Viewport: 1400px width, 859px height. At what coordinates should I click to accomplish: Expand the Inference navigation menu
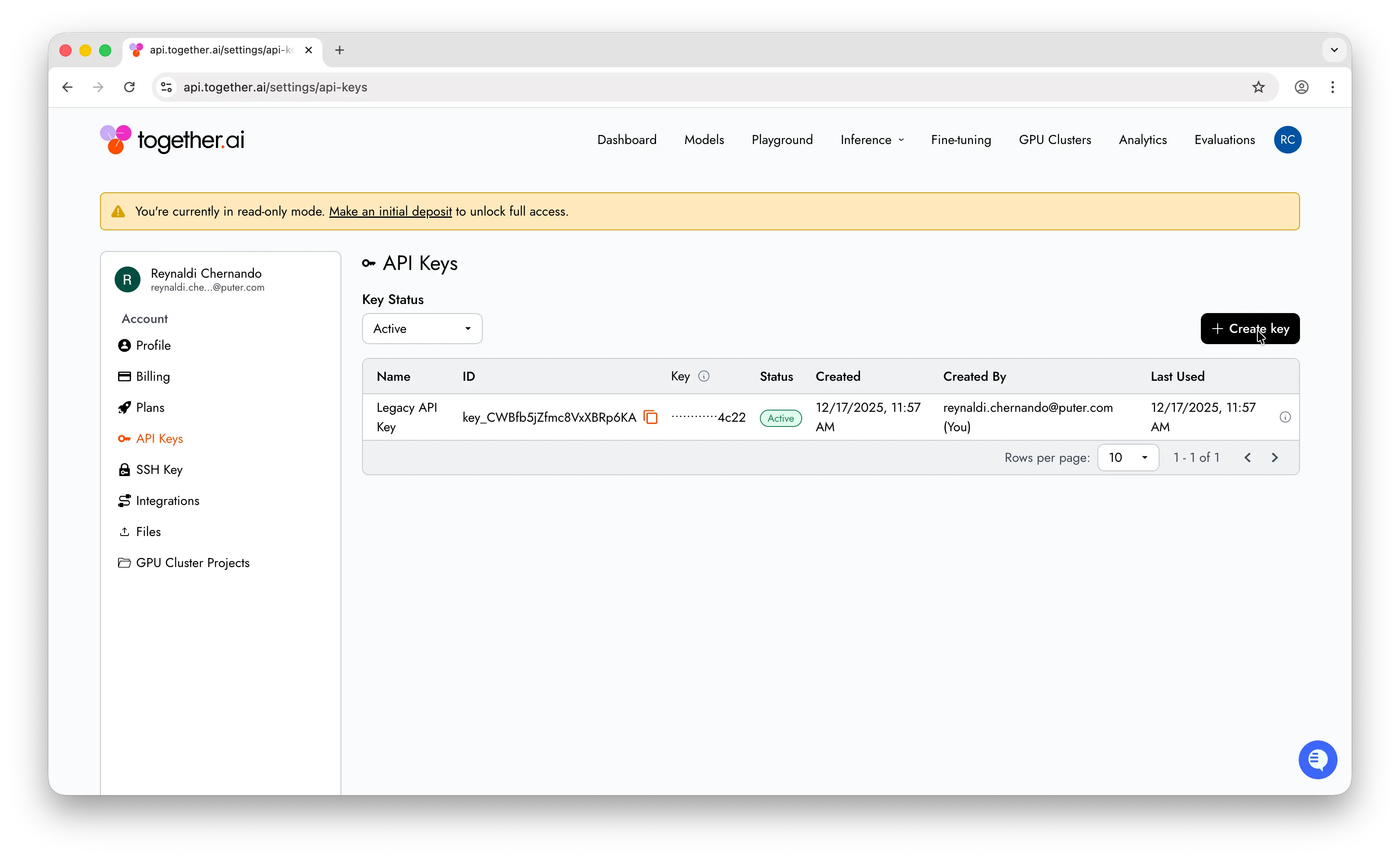872,140
